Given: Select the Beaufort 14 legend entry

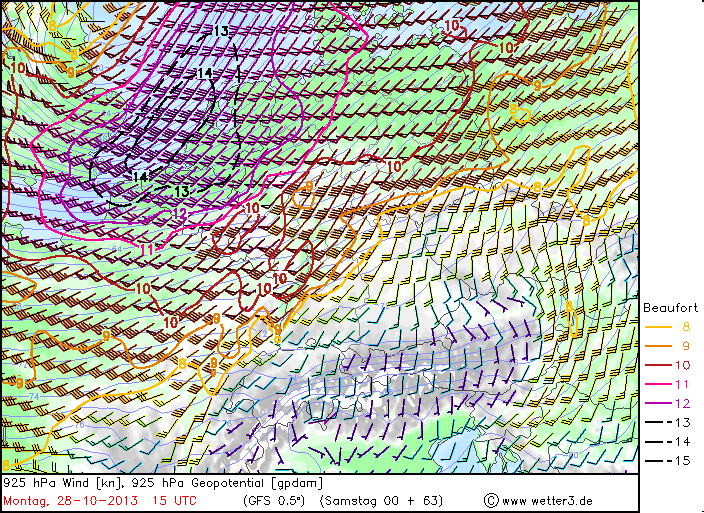Looking at the screenshot, I should [x=668, y=442].
